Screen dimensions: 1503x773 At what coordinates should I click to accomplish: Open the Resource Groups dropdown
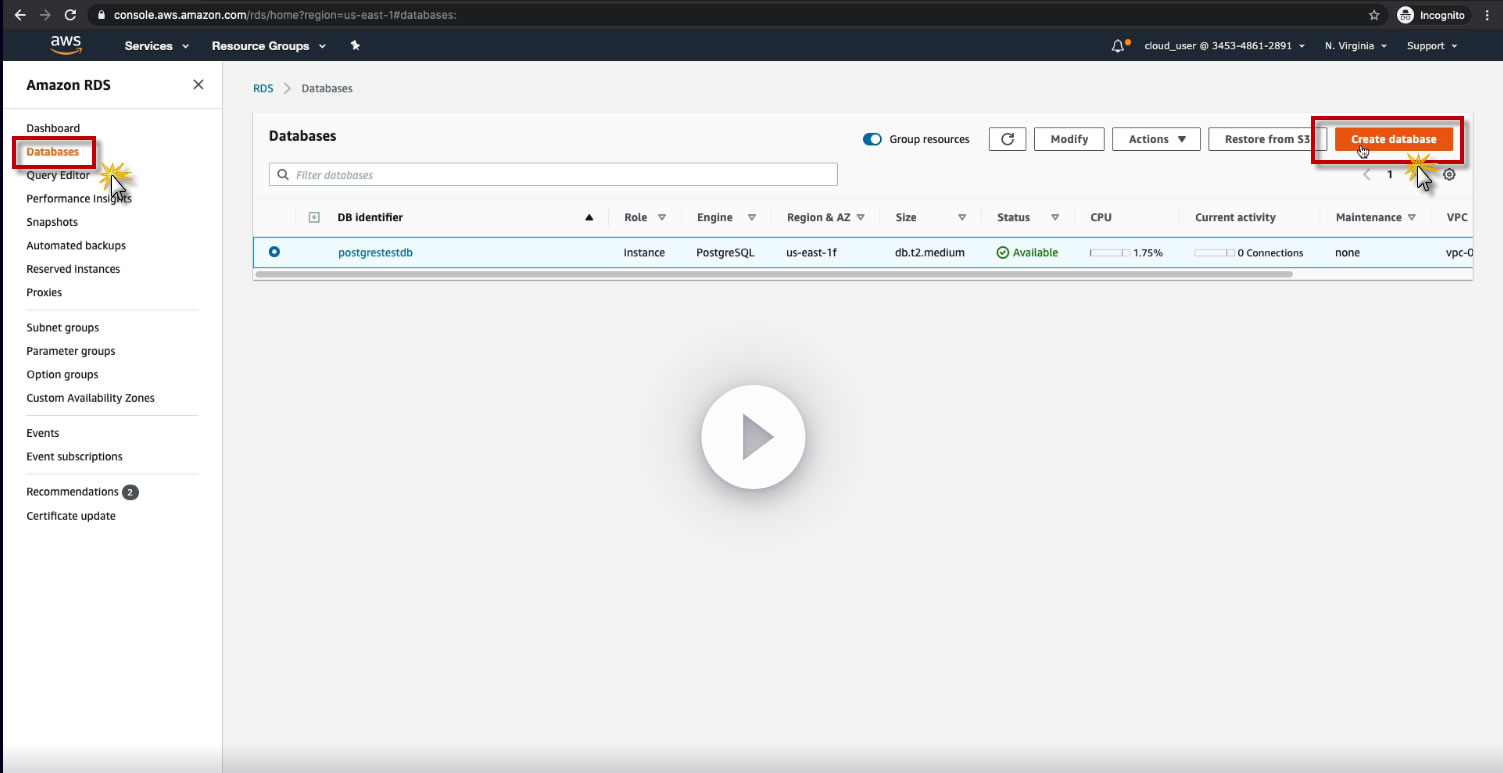(x=268, y=46)
